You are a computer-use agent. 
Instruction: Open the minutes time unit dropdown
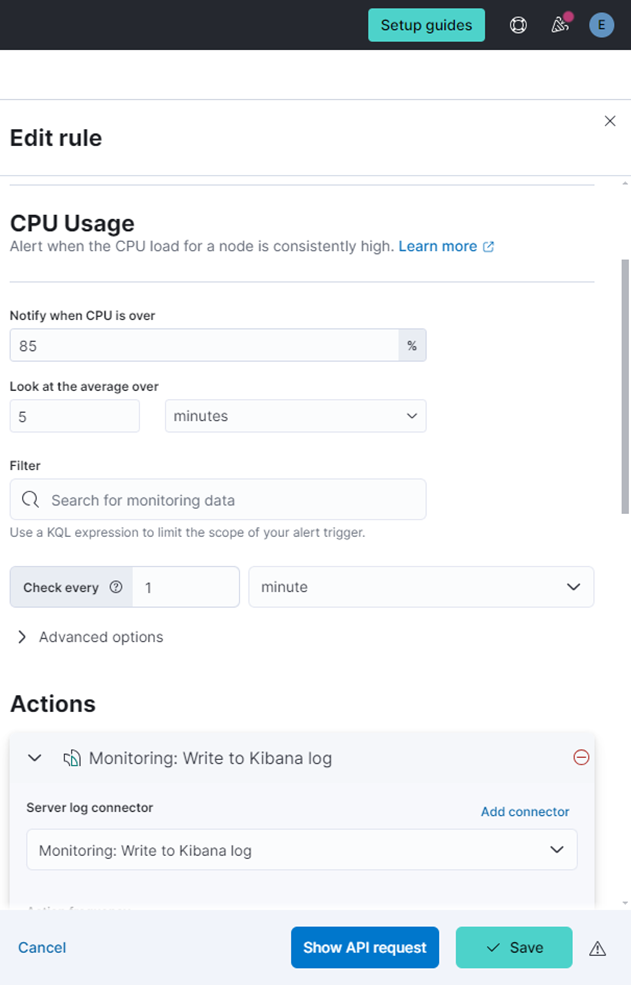pos(295,416)
